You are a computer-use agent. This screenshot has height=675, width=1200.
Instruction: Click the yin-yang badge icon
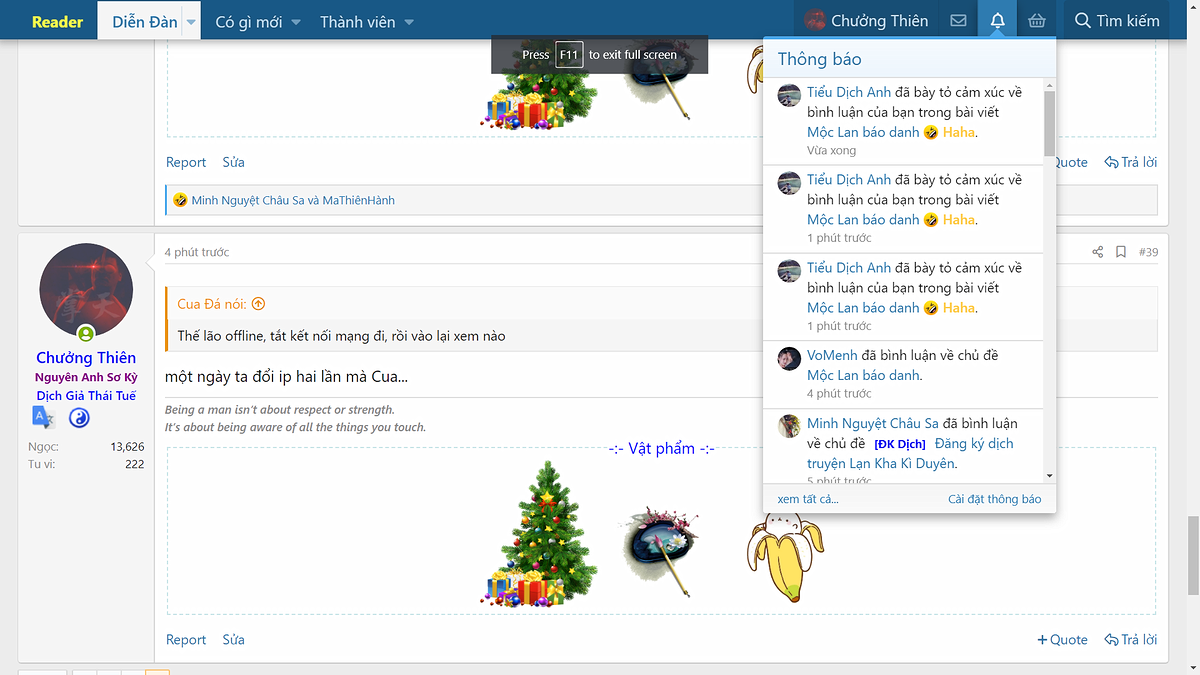point(79,418)
